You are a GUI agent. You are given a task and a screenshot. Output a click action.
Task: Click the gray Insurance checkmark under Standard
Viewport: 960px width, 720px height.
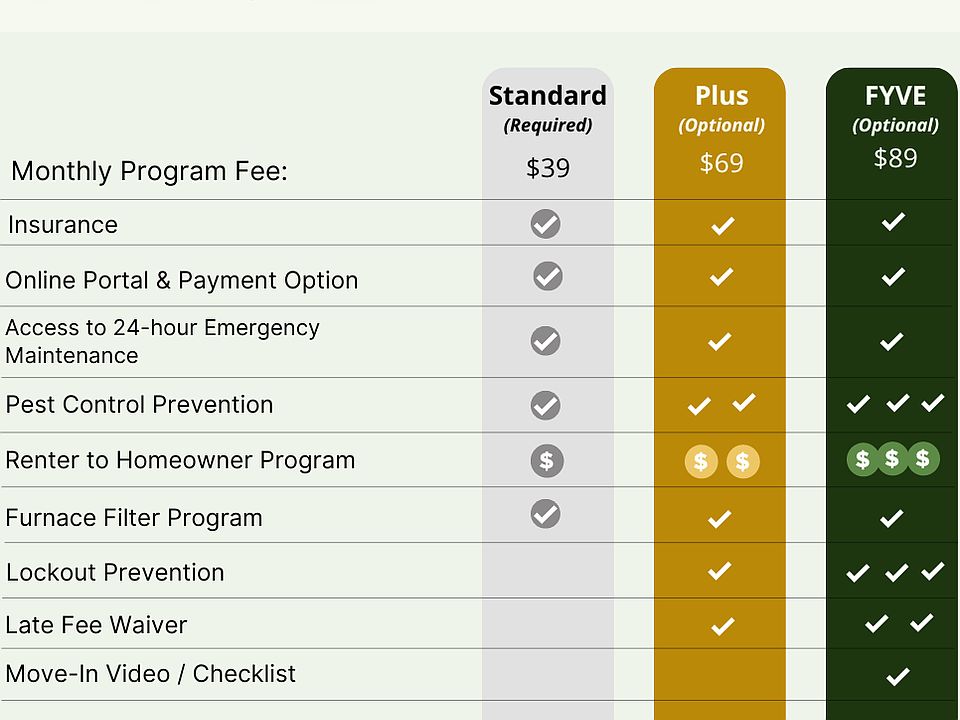546,224
